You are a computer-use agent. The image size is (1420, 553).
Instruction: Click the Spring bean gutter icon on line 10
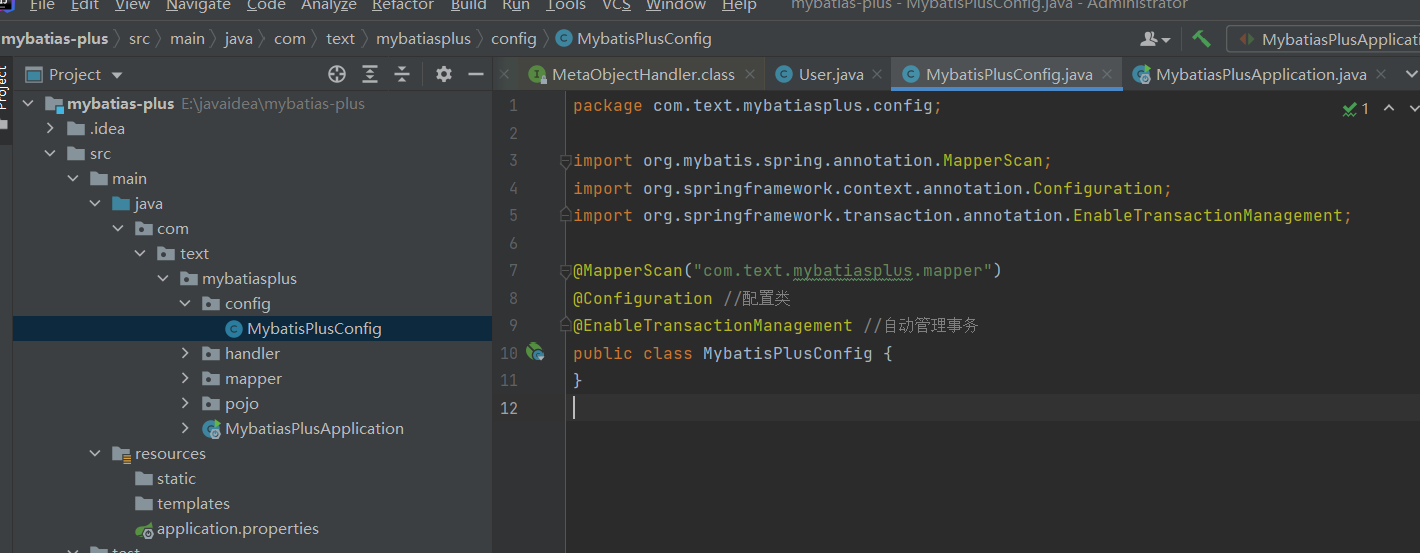(x=535, y=352)
